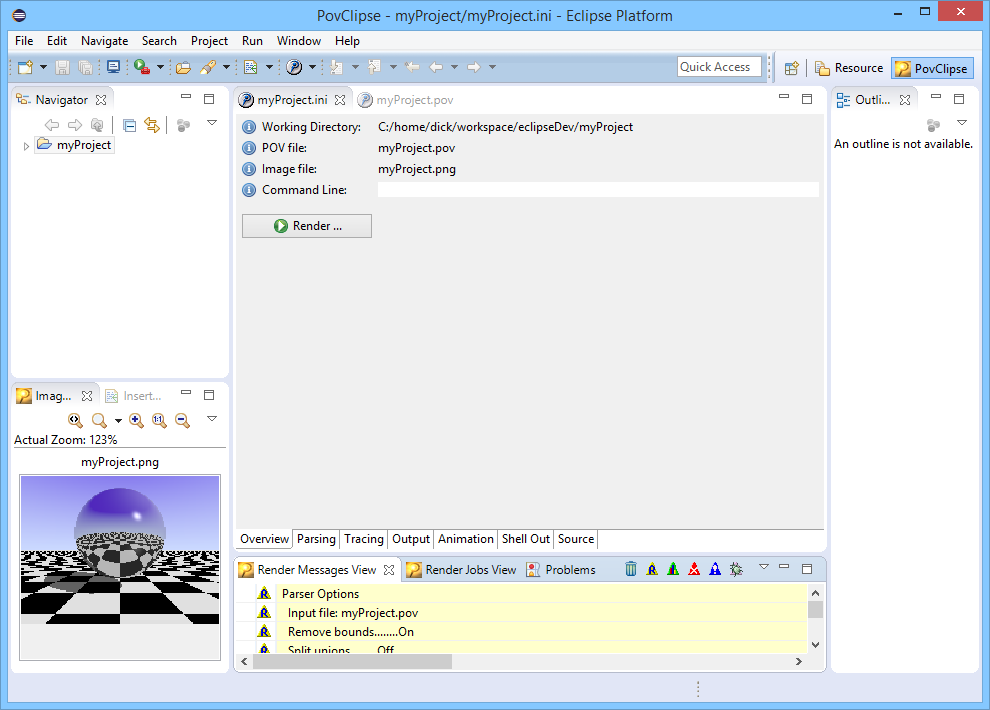Switch to the Resource perspective
Screen dimensions: 990x710
click(x=849, y=68)
